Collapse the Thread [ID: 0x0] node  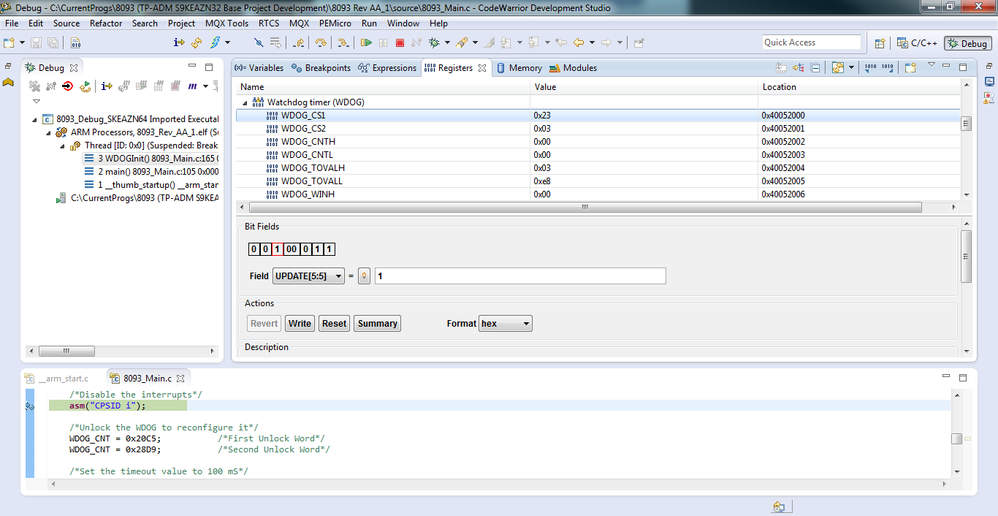pyautogui.click(x=62, y=146)
